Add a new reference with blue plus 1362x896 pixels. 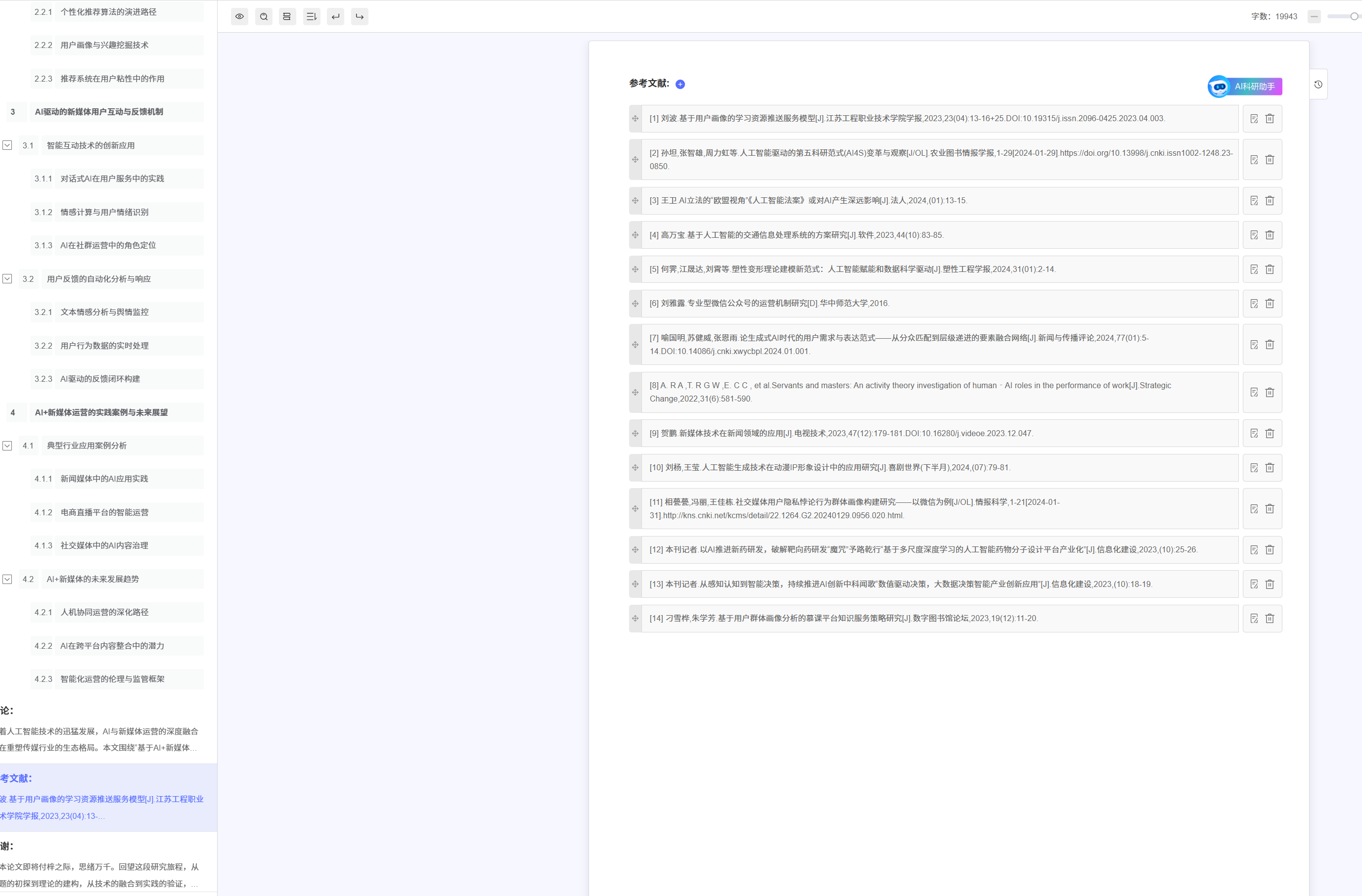[680, 84]
